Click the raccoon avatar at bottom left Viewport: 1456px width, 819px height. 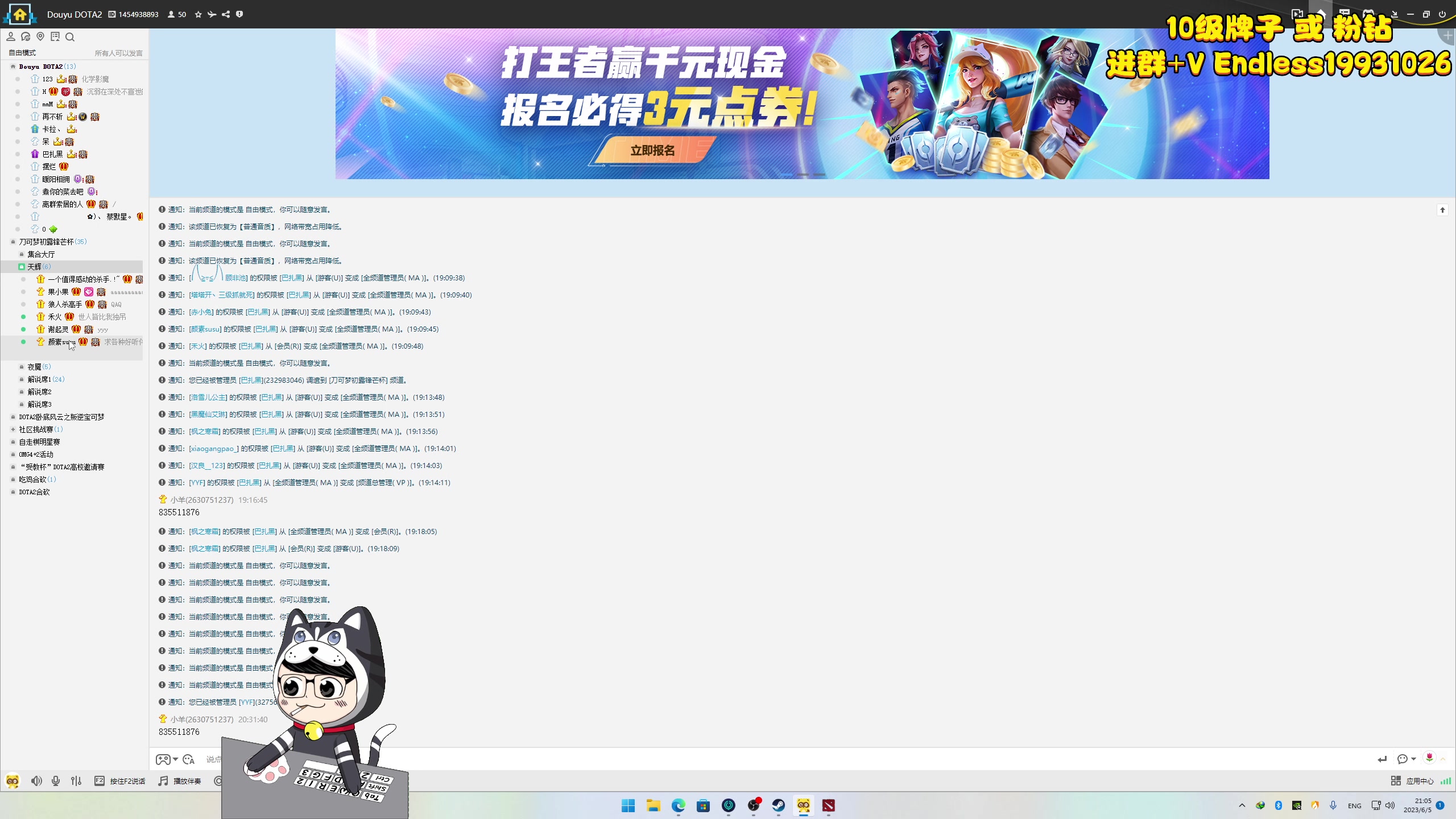(x=13, y=781)
